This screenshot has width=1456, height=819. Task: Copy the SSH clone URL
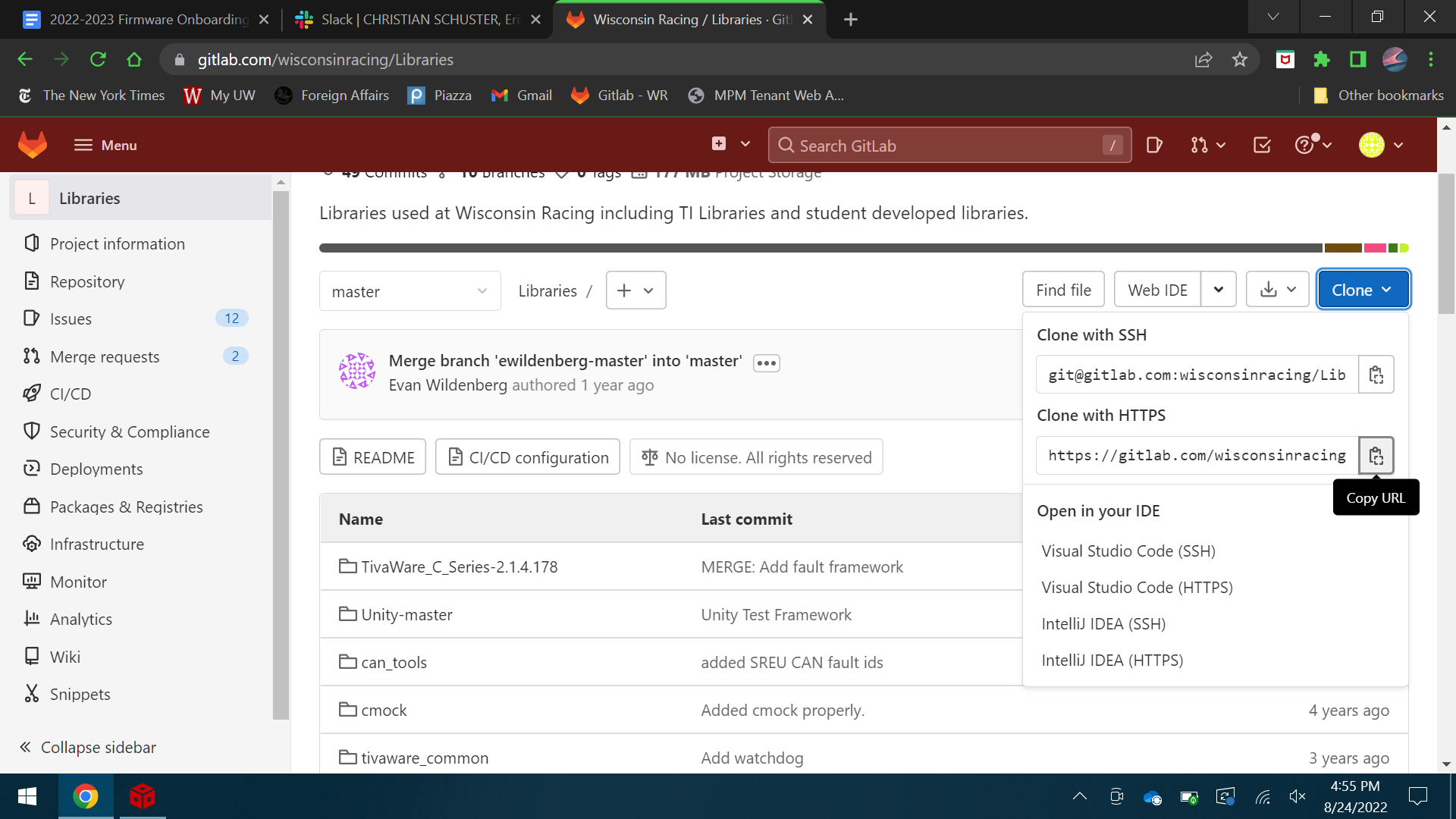coord(1376,375)
